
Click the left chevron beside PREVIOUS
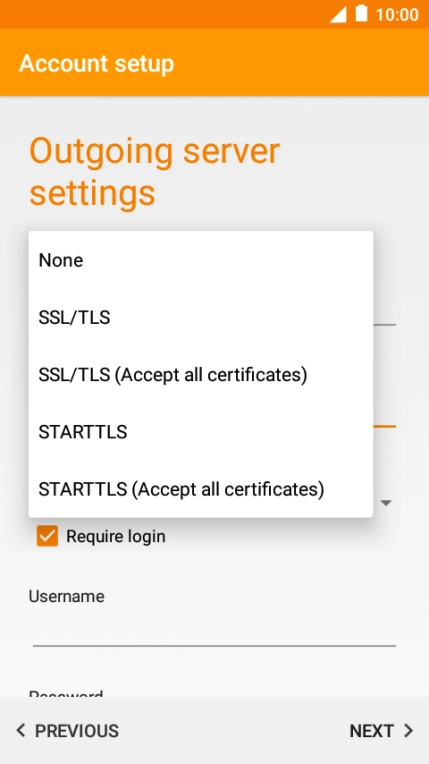(20, 730)
